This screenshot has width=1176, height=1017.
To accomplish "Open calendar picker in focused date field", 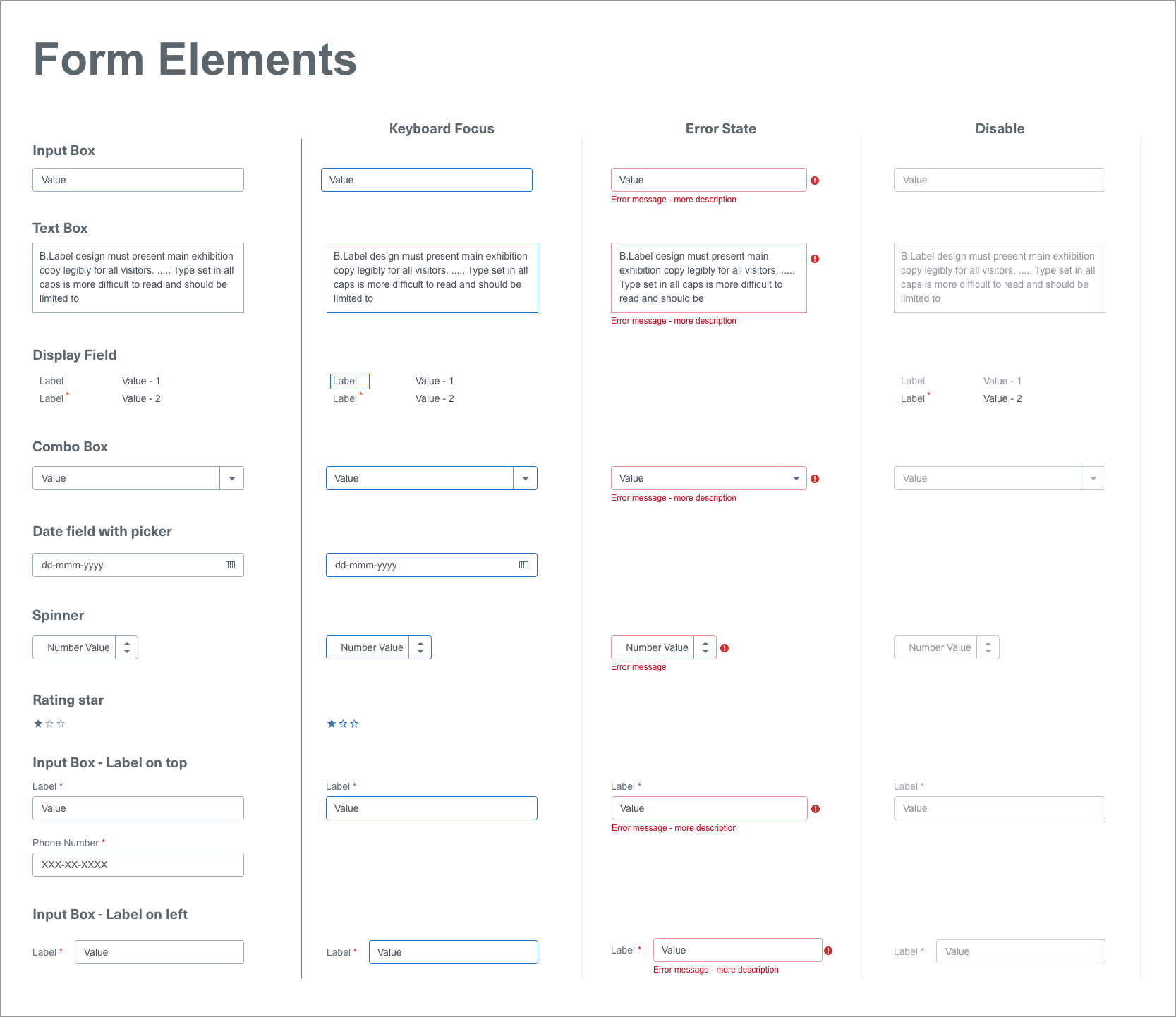I will point(523,565).
